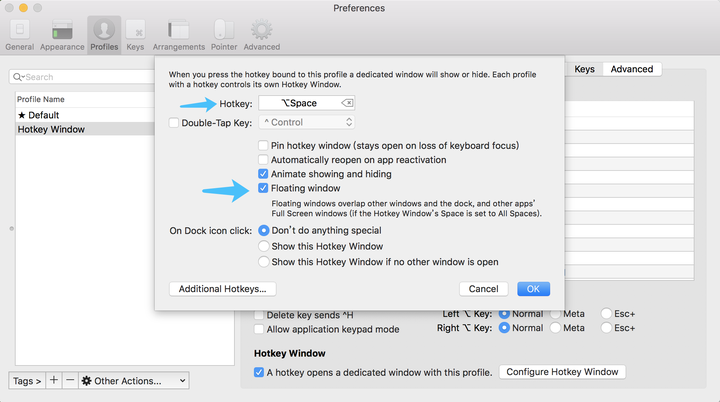Open the Double-Tap Key Control dropdown
Screen dimensions: 720x402
point(307,122)
